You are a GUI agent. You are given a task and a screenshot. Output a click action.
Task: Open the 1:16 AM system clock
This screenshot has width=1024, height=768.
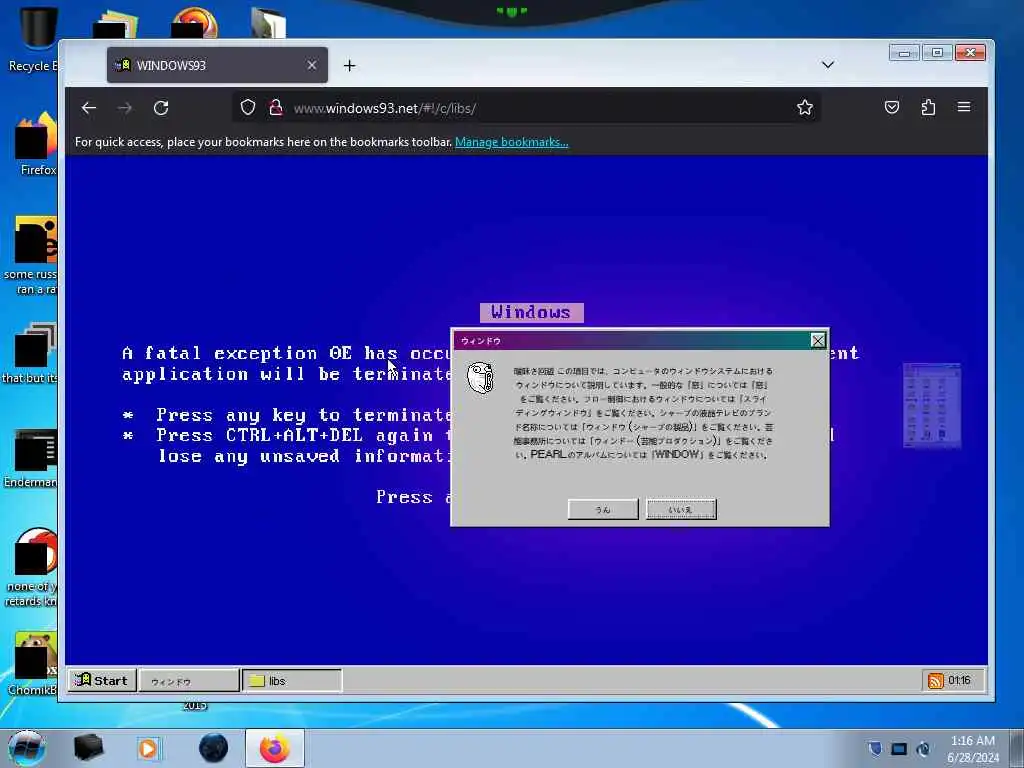(x=973, y=749)
